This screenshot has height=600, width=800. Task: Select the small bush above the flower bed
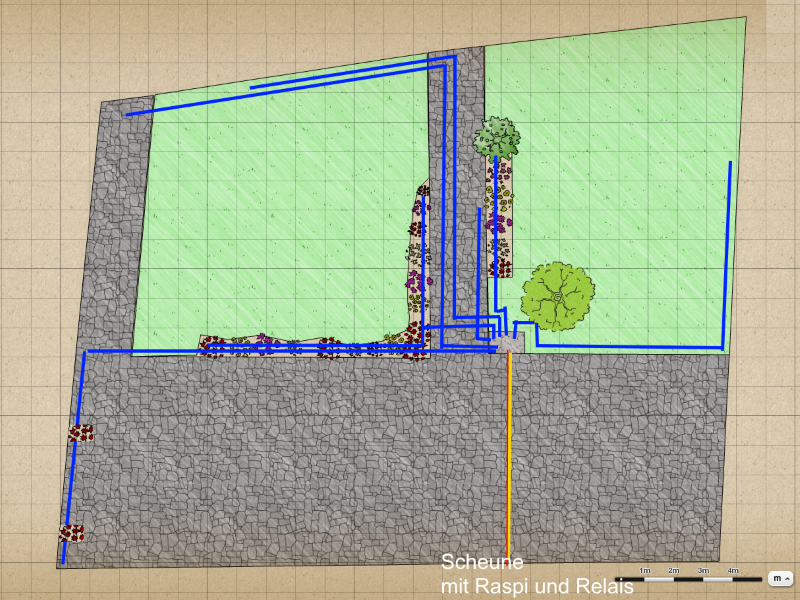[x=497, y=137]
